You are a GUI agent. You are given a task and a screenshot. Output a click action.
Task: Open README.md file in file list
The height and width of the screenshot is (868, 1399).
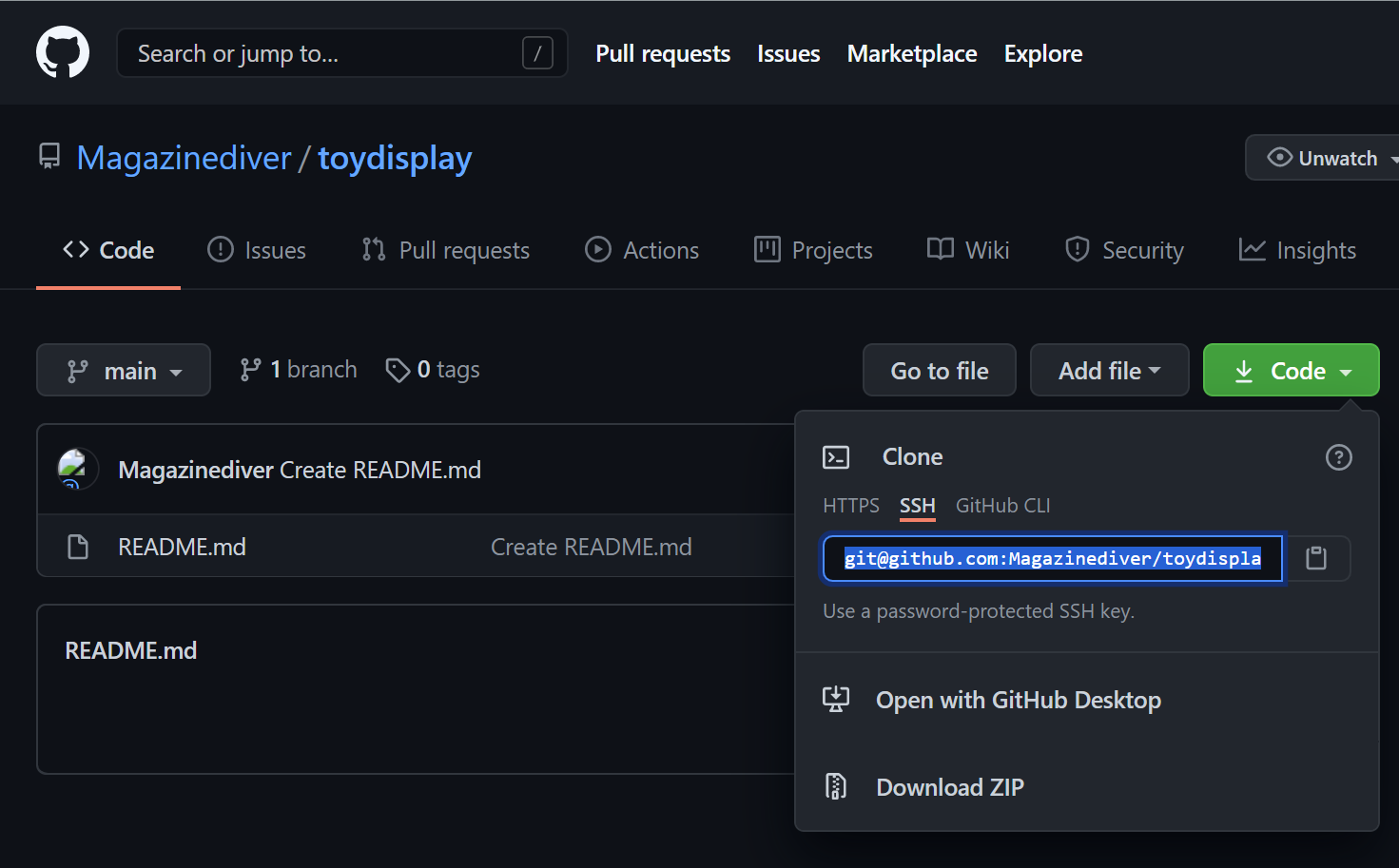coord(182,547)
